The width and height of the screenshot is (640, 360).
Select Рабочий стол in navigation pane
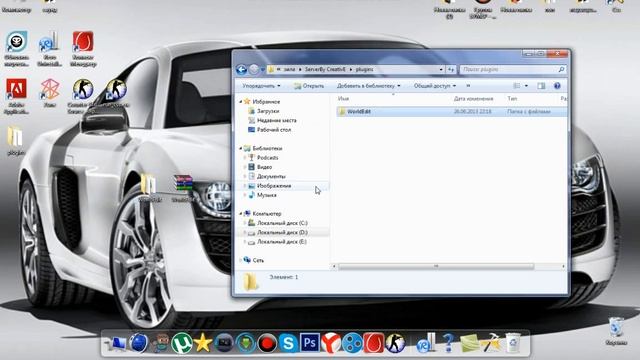(x=274, y=130)
